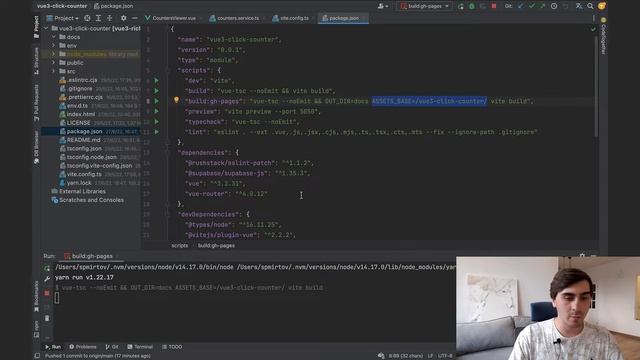Open Project panel gear options
This screenshot has height=360, width=640.
(123, 18)
